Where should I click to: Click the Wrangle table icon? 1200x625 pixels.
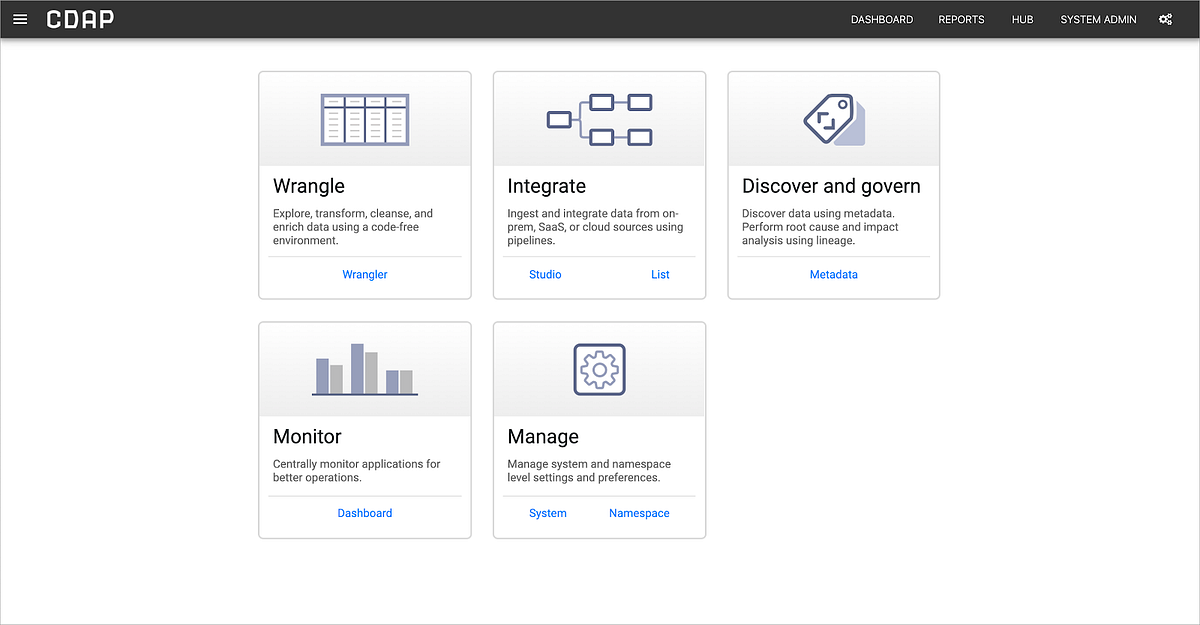point(364,117)
